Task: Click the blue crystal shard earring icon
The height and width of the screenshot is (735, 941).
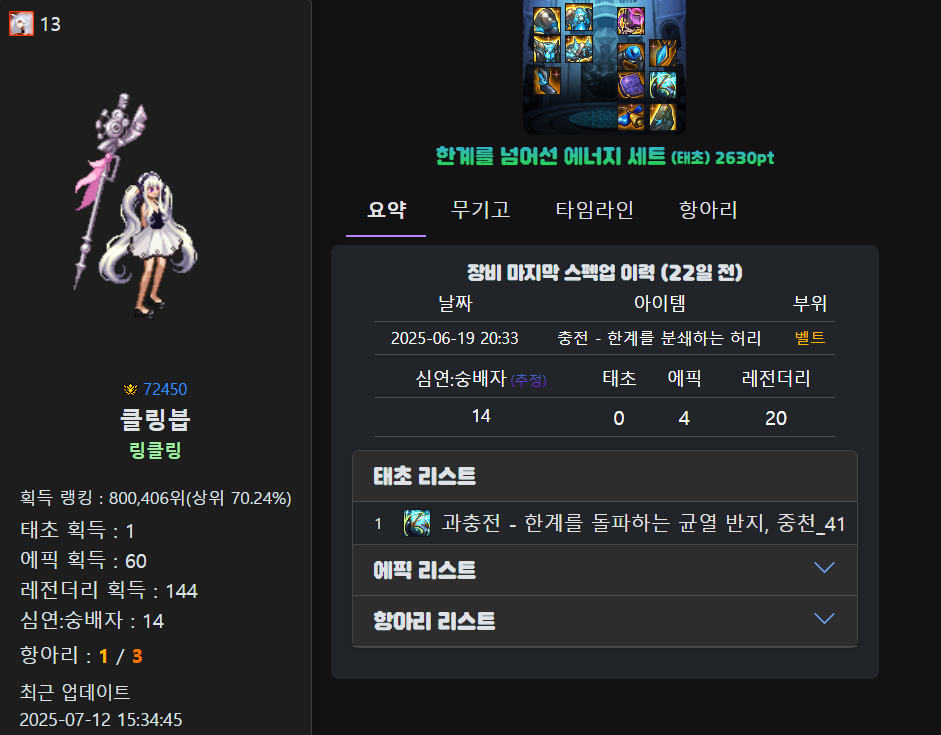Action: tap(663, 53)
